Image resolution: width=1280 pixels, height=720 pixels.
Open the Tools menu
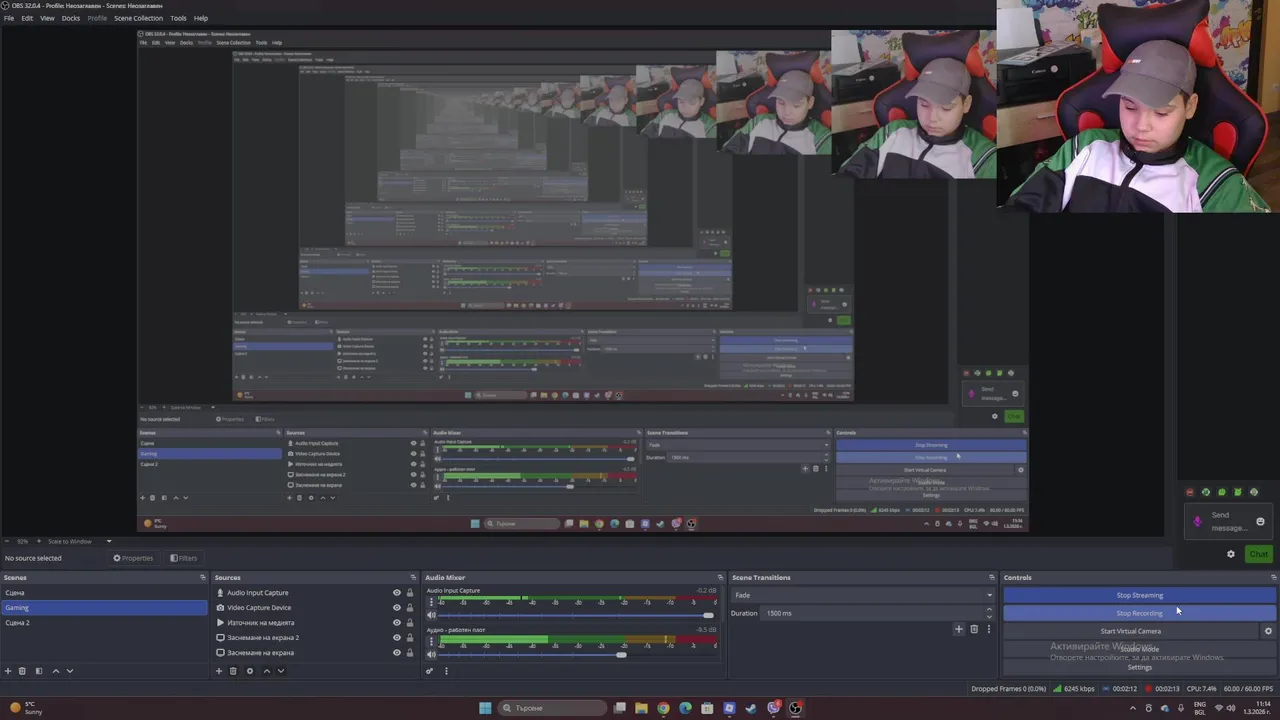(178, 18)
